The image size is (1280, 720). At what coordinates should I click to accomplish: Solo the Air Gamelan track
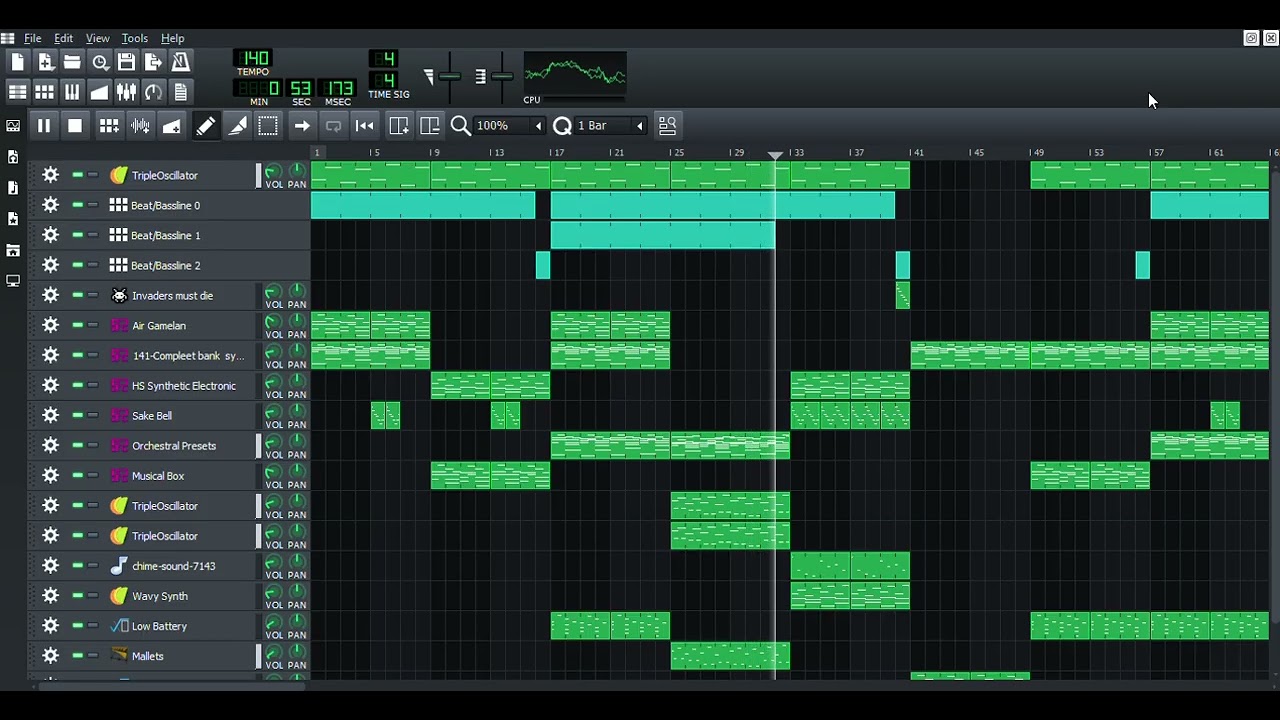[x=93, y=325]
